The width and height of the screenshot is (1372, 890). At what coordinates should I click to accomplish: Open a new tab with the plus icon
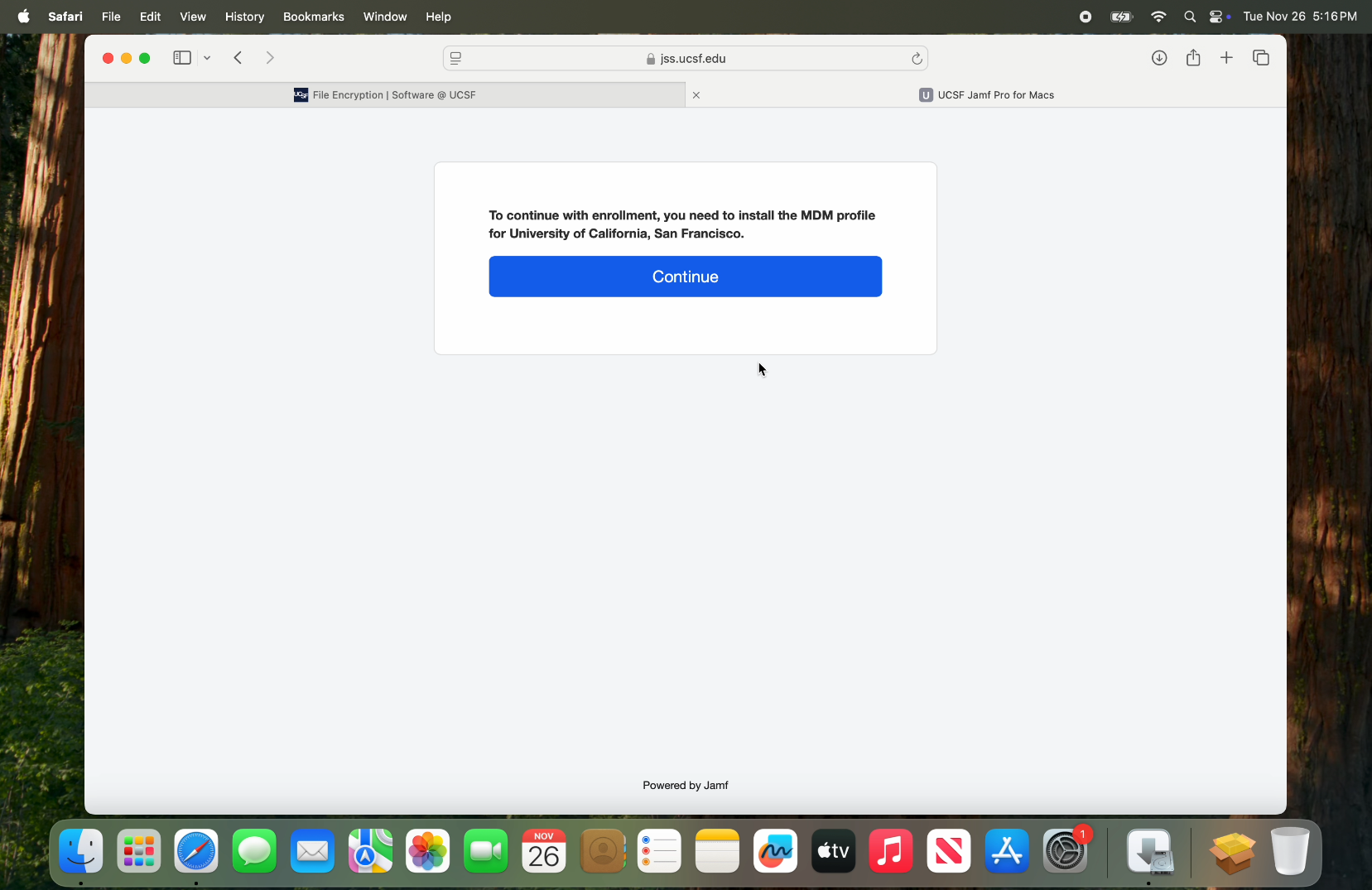tap(1226, 58)
